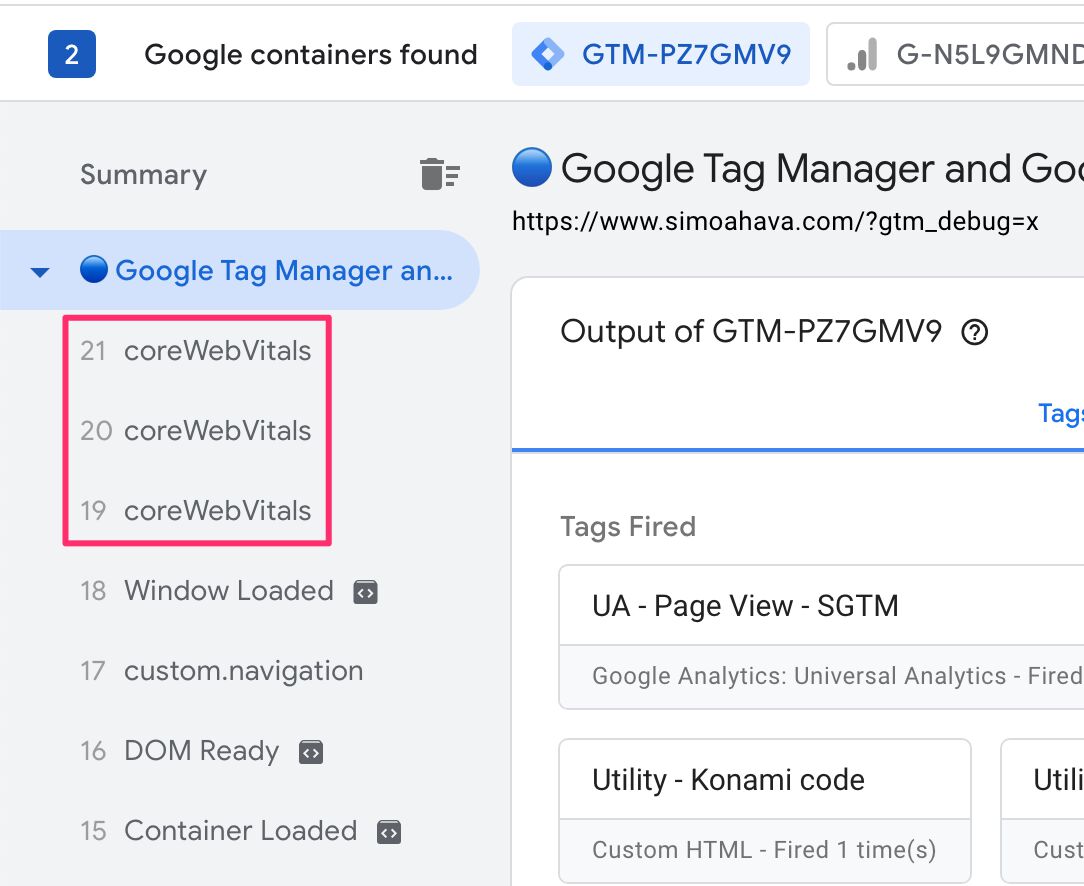
Task: Open the Summary view in the sidebar
Action: point(143,174)
